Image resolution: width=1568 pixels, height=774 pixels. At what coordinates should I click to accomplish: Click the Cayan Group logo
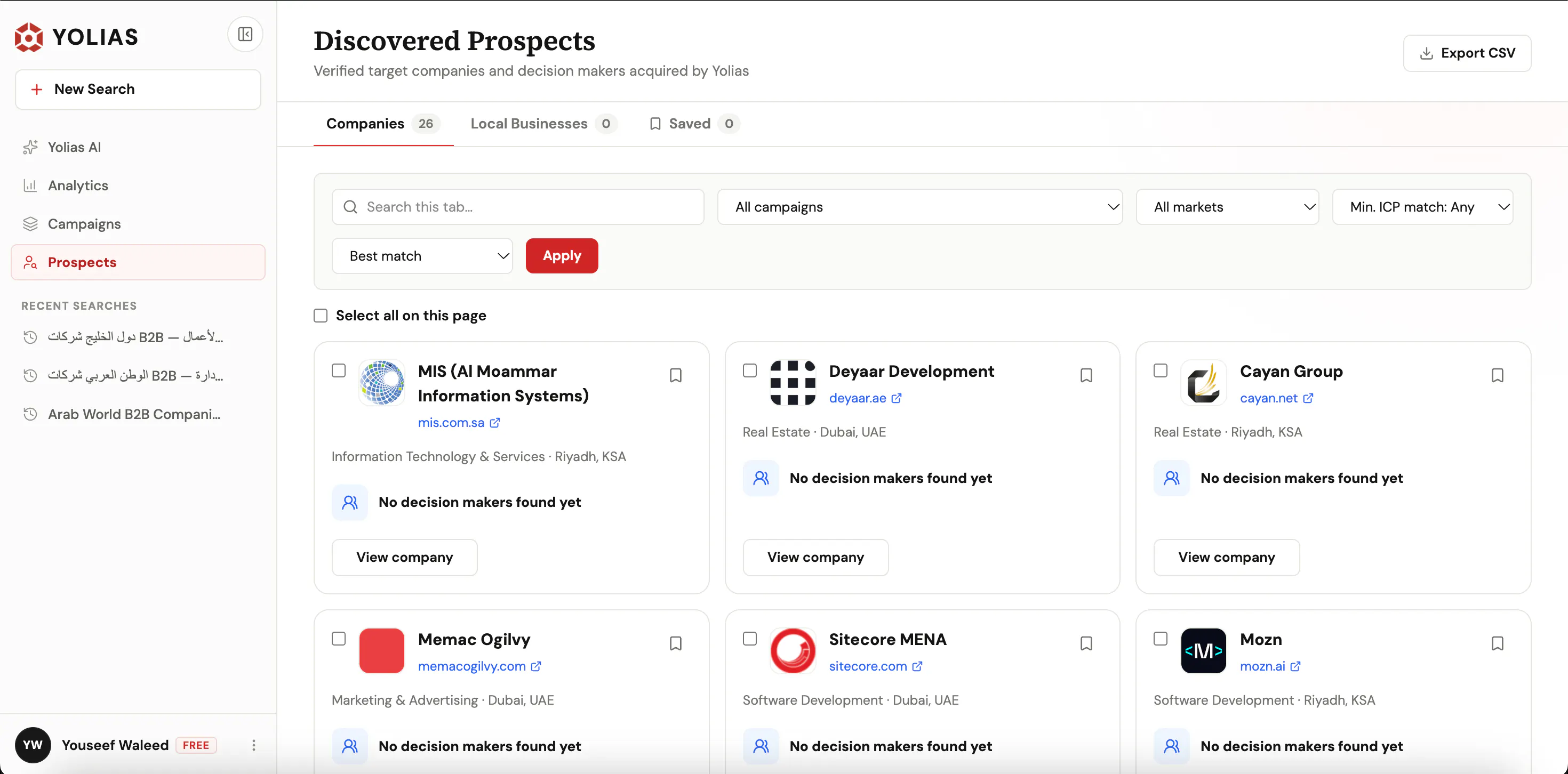tap(1203, 383)
